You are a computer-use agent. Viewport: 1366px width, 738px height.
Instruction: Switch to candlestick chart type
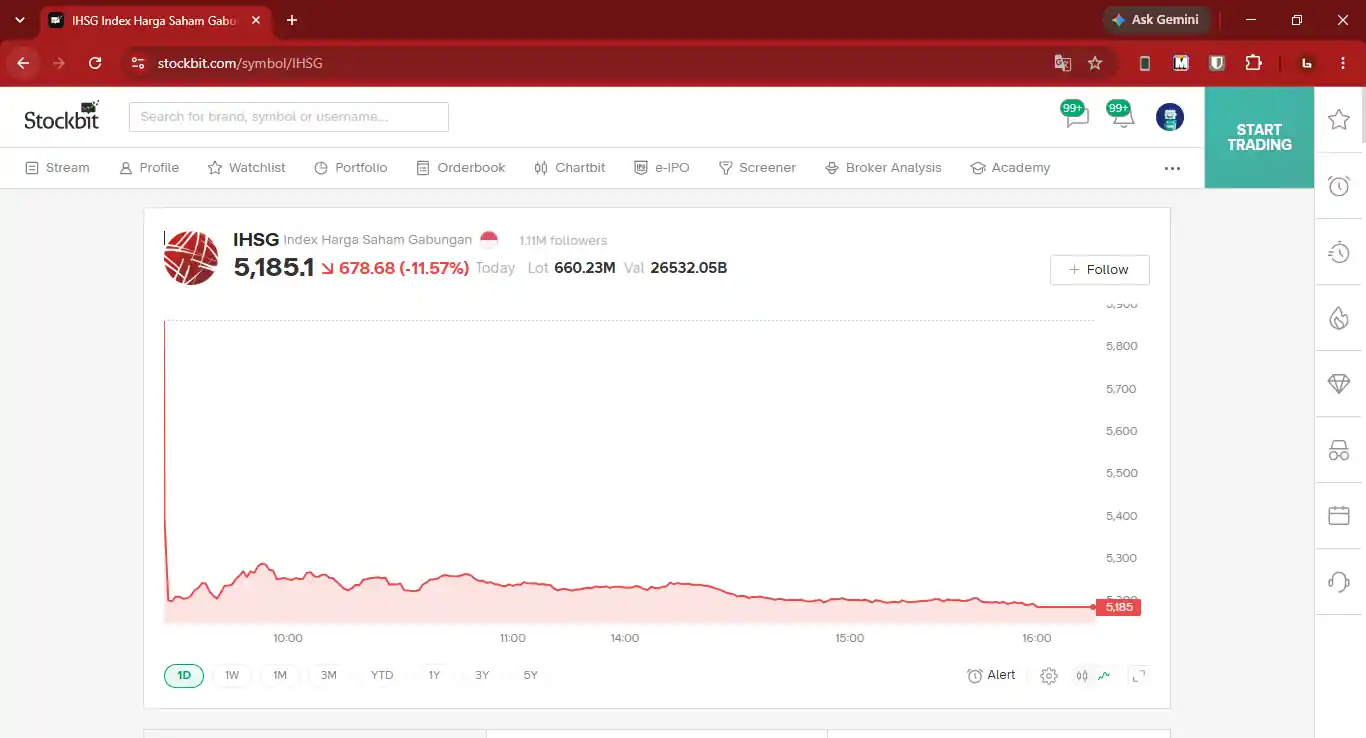(x=1082, y=676)
